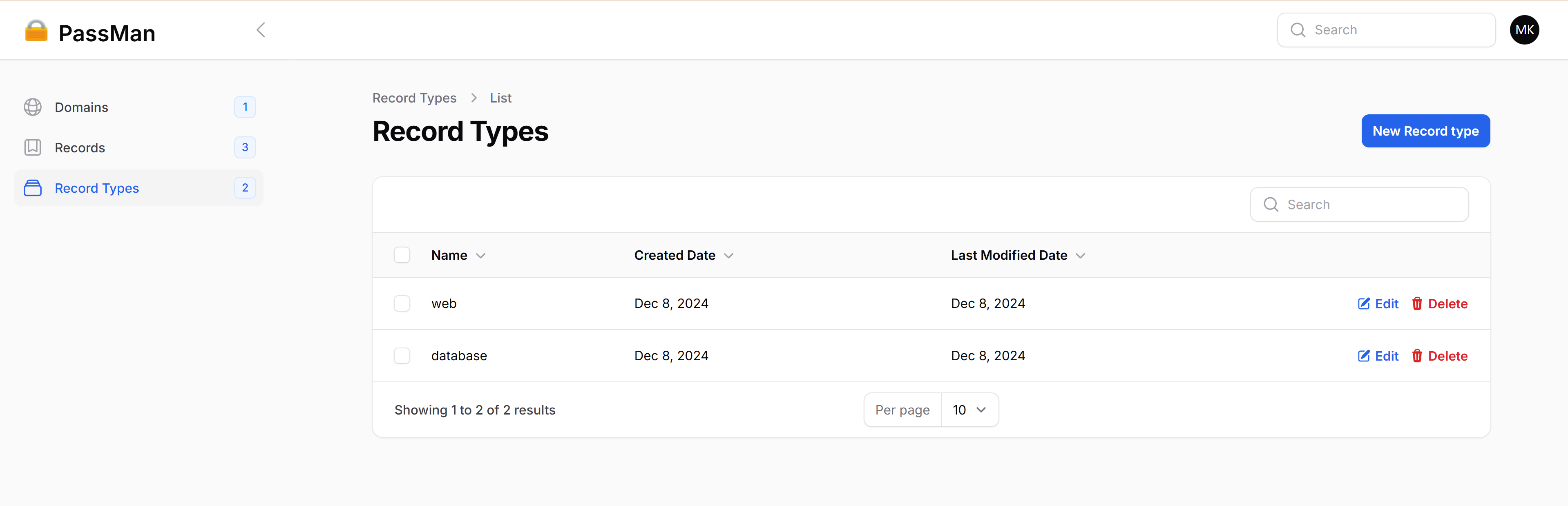Select the Domains globe icon in sidebar

coord(32,107)
